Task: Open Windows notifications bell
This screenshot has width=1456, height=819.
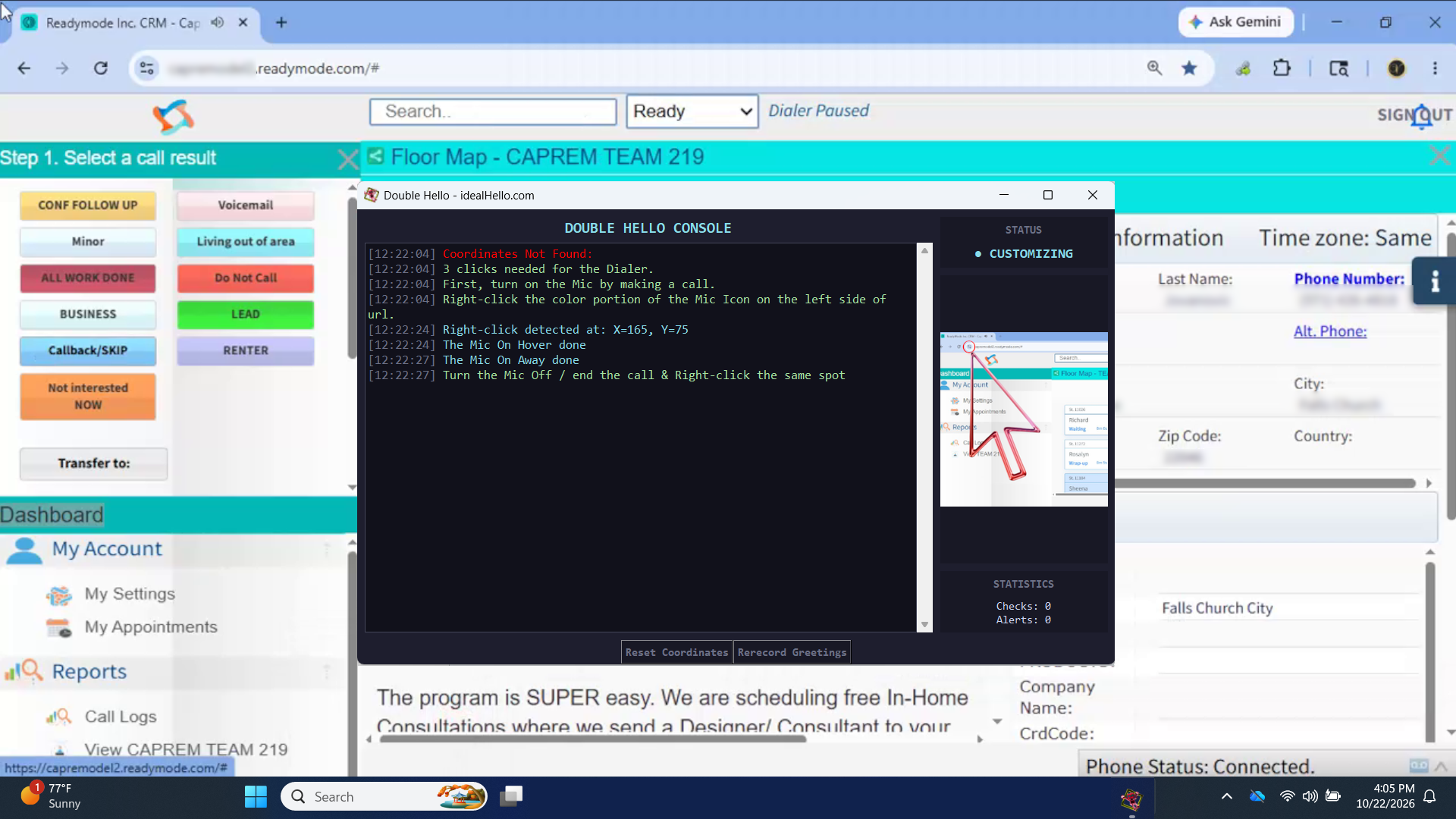Action: (1429, 796)
